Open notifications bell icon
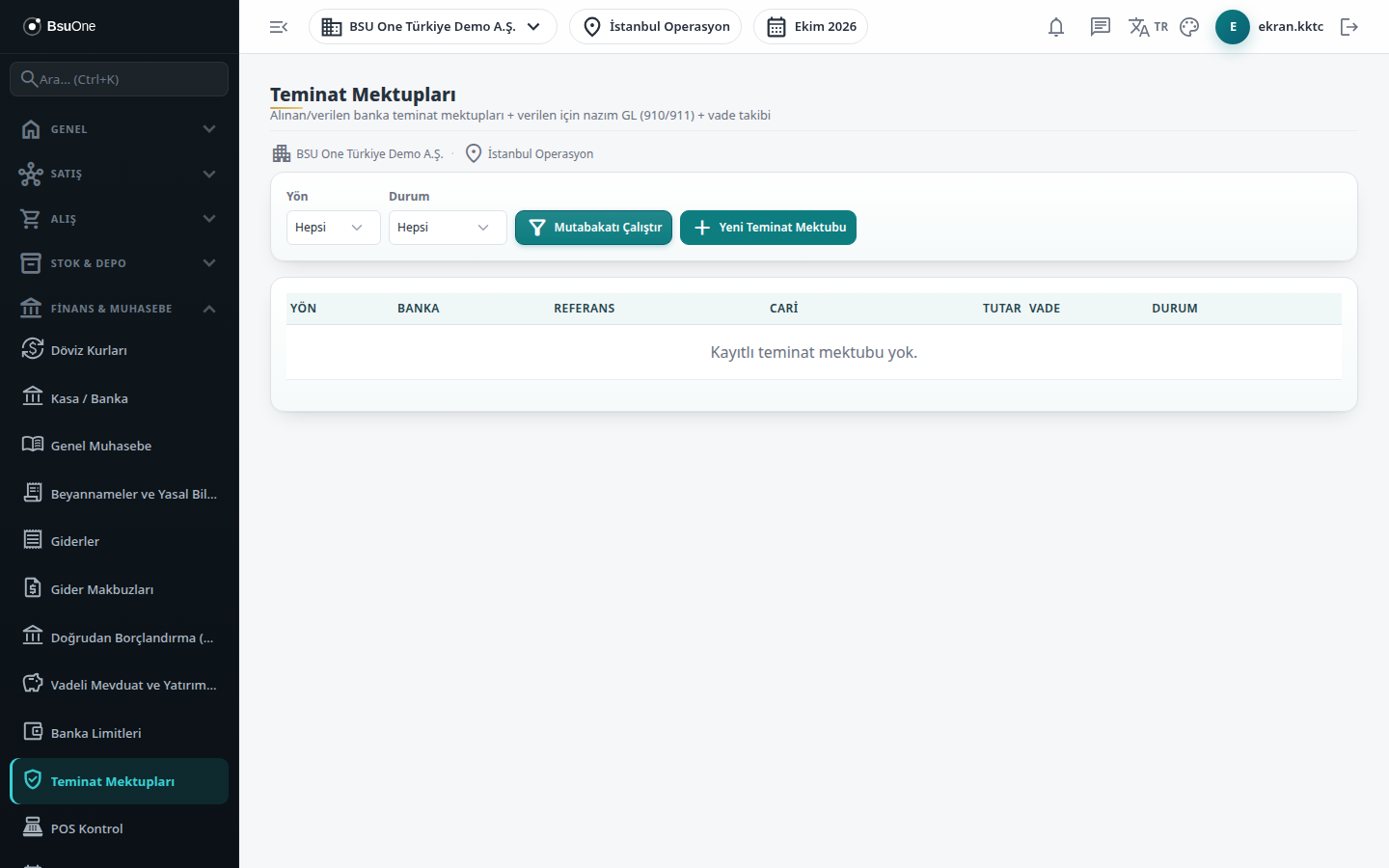 point(1056,27)
